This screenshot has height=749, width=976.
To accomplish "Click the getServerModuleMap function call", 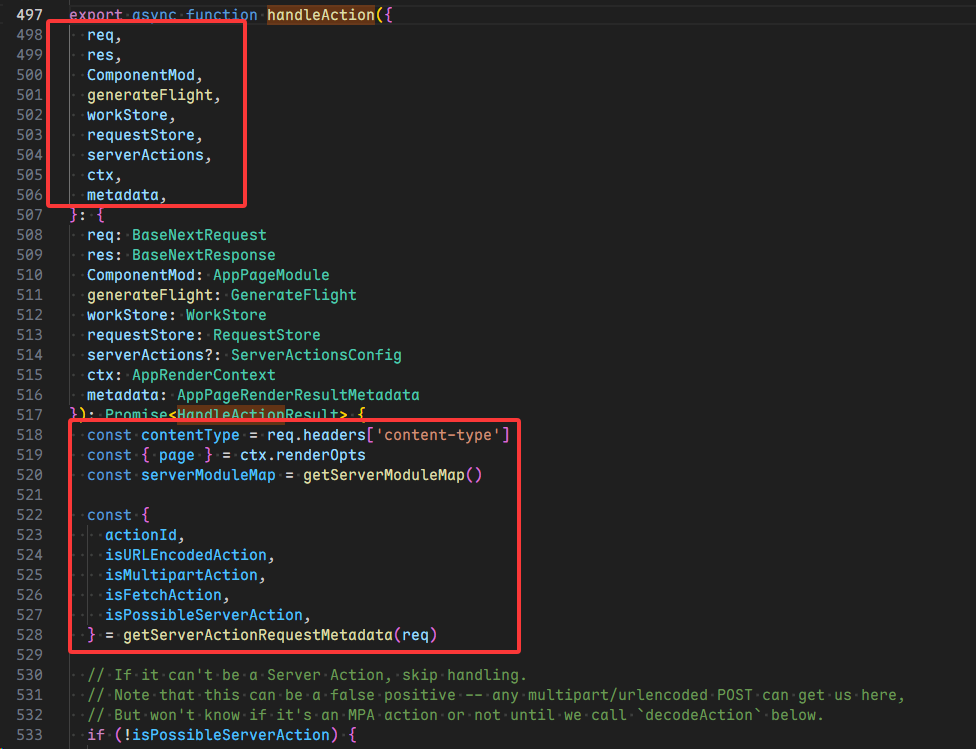I will (x=378, y=475).
